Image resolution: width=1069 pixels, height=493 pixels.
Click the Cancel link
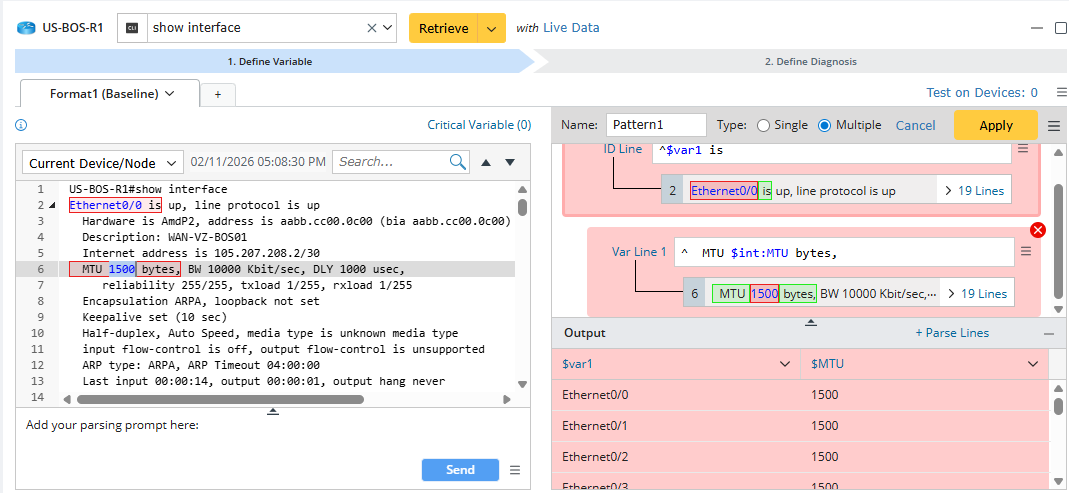point(915,126)
